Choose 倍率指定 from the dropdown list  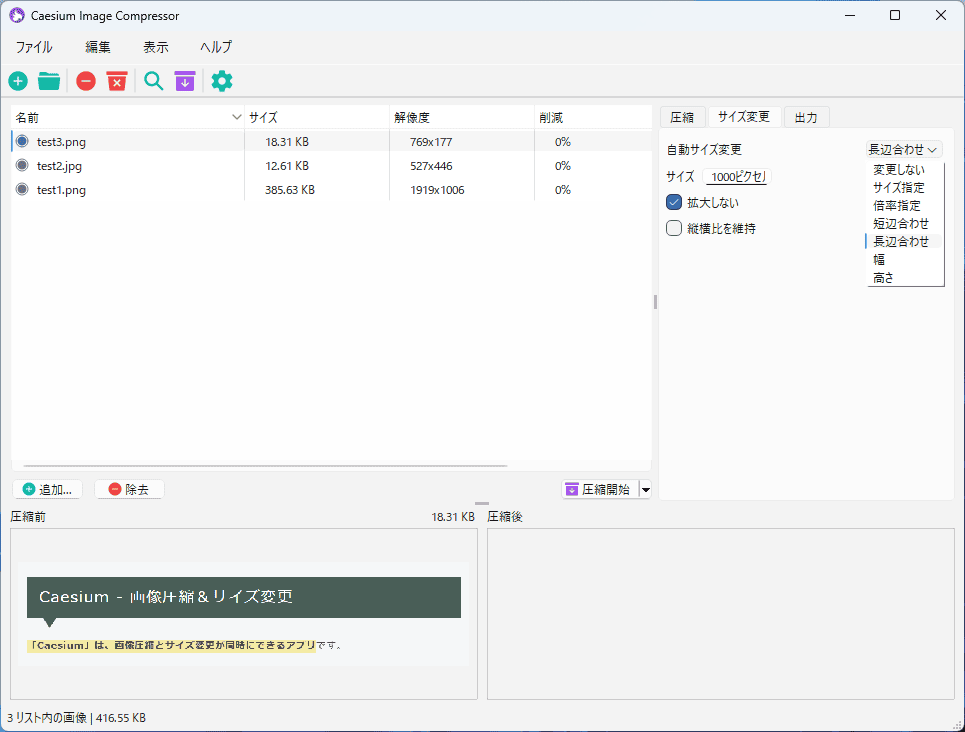[x=898, y=205]
